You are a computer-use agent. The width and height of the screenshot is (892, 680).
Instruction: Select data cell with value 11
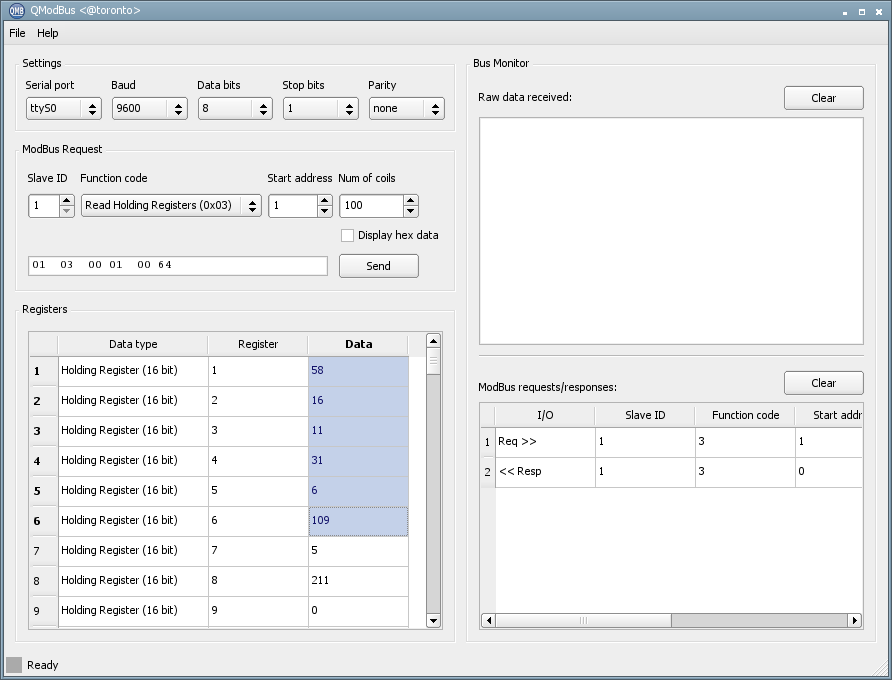pyautogui.click(x=358, y=431)
